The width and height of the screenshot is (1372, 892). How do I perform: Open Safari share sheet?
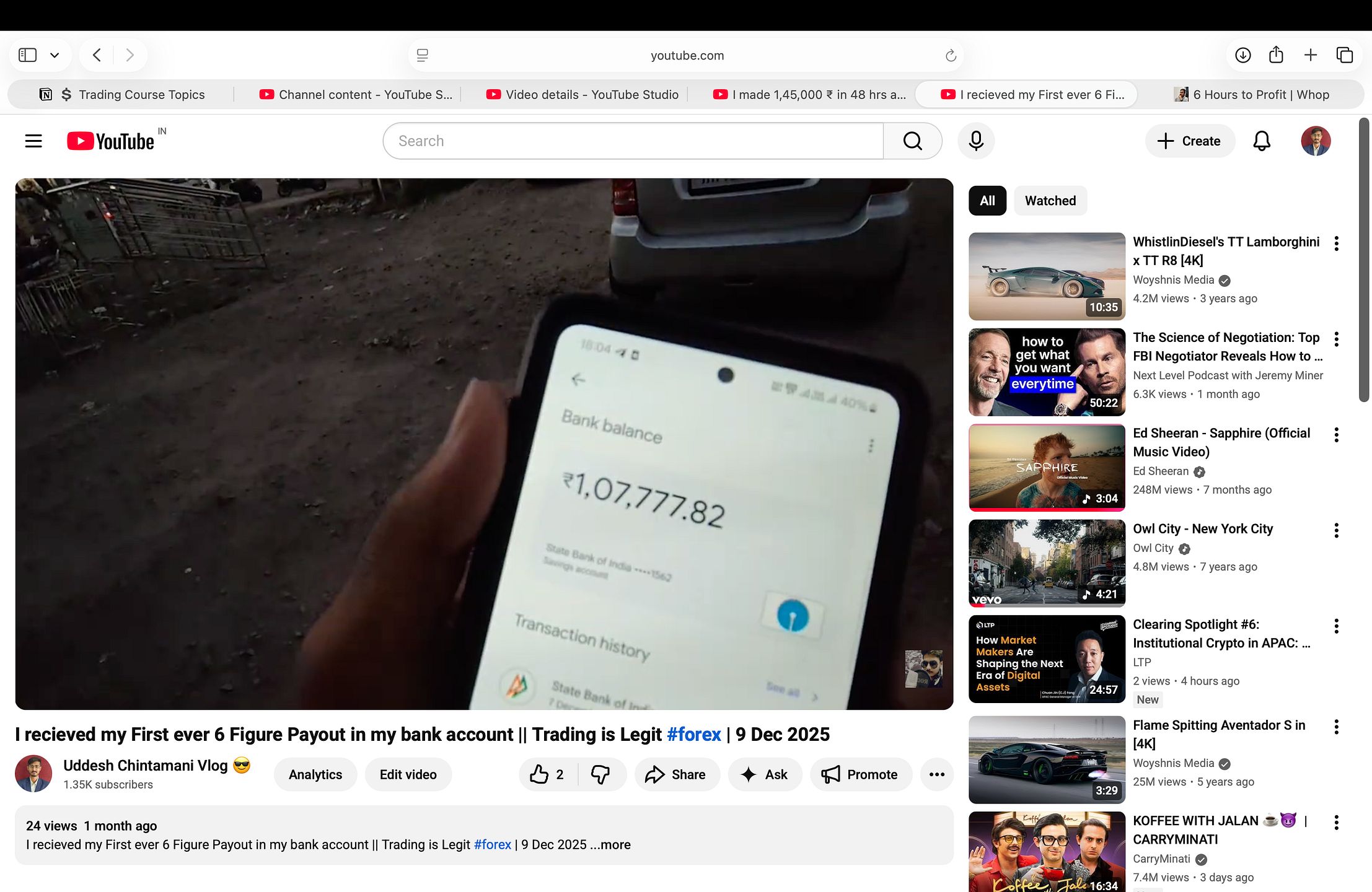1276,55
